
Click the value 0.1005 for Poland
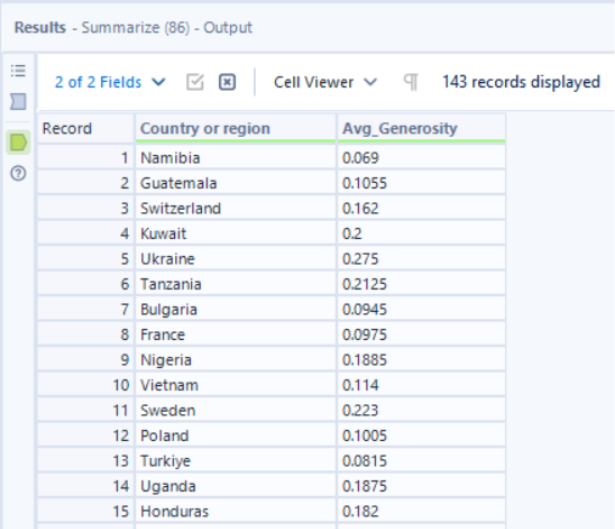421,436
